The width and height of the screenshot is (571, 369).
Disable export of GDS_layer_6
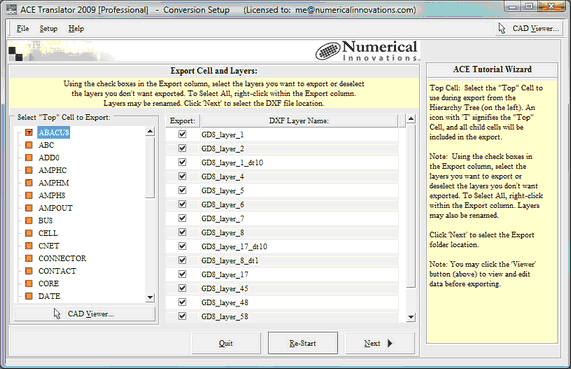coord(182,204)
